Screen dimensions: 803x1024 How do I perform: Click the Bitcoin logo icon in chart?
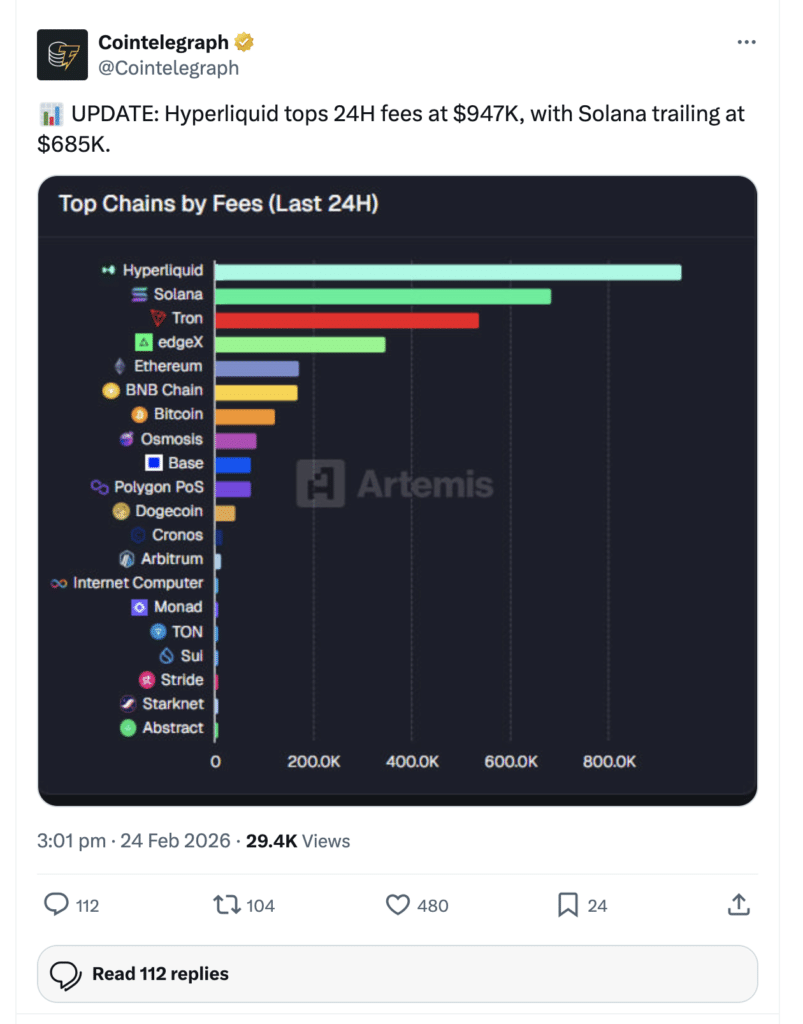pyautogui.click(x=140, y=414)
